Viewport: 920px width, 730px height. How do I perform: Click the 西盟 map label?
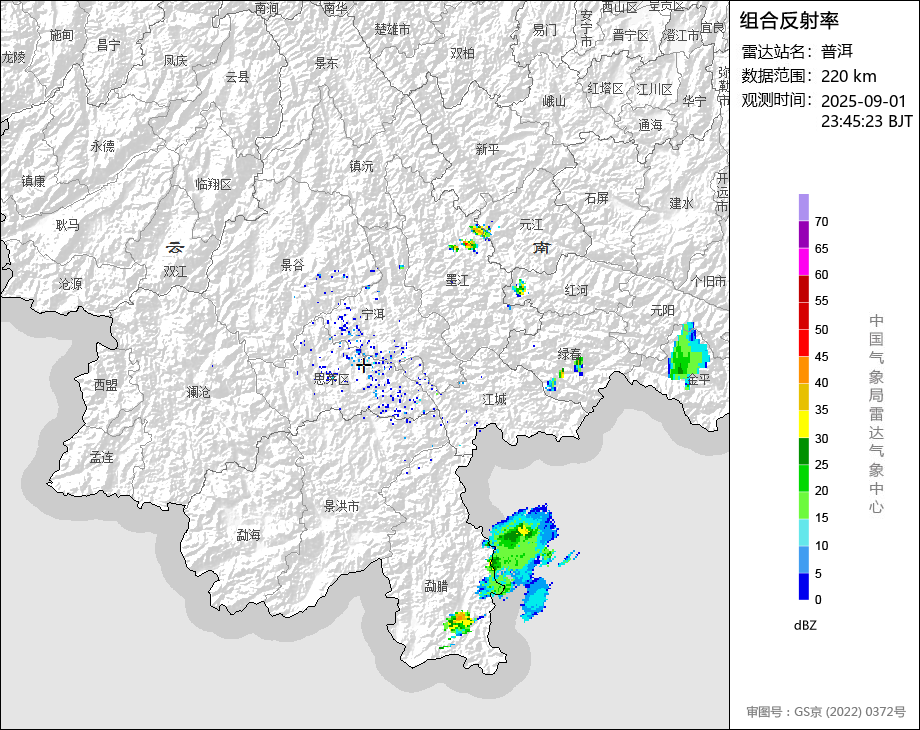click(x=106, y=385)
